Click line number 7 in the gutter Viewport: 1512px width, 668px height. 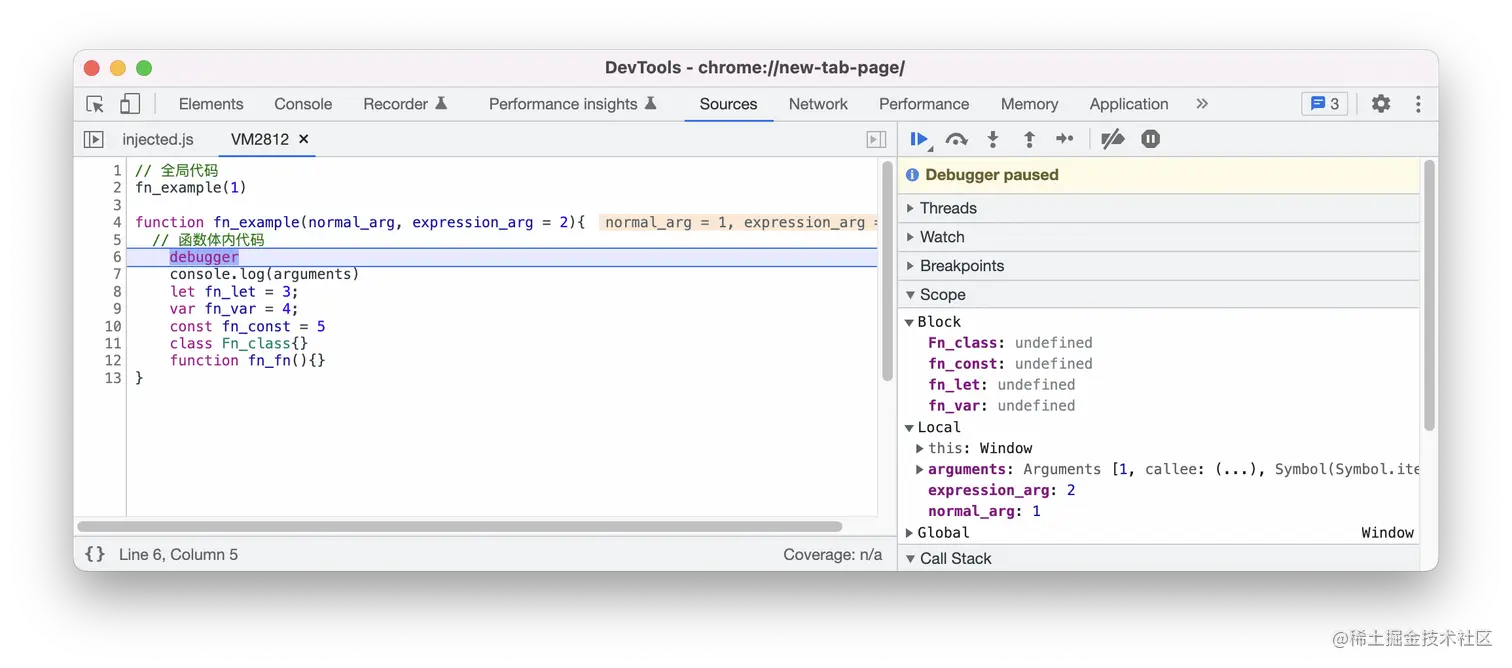pos(116,274)
